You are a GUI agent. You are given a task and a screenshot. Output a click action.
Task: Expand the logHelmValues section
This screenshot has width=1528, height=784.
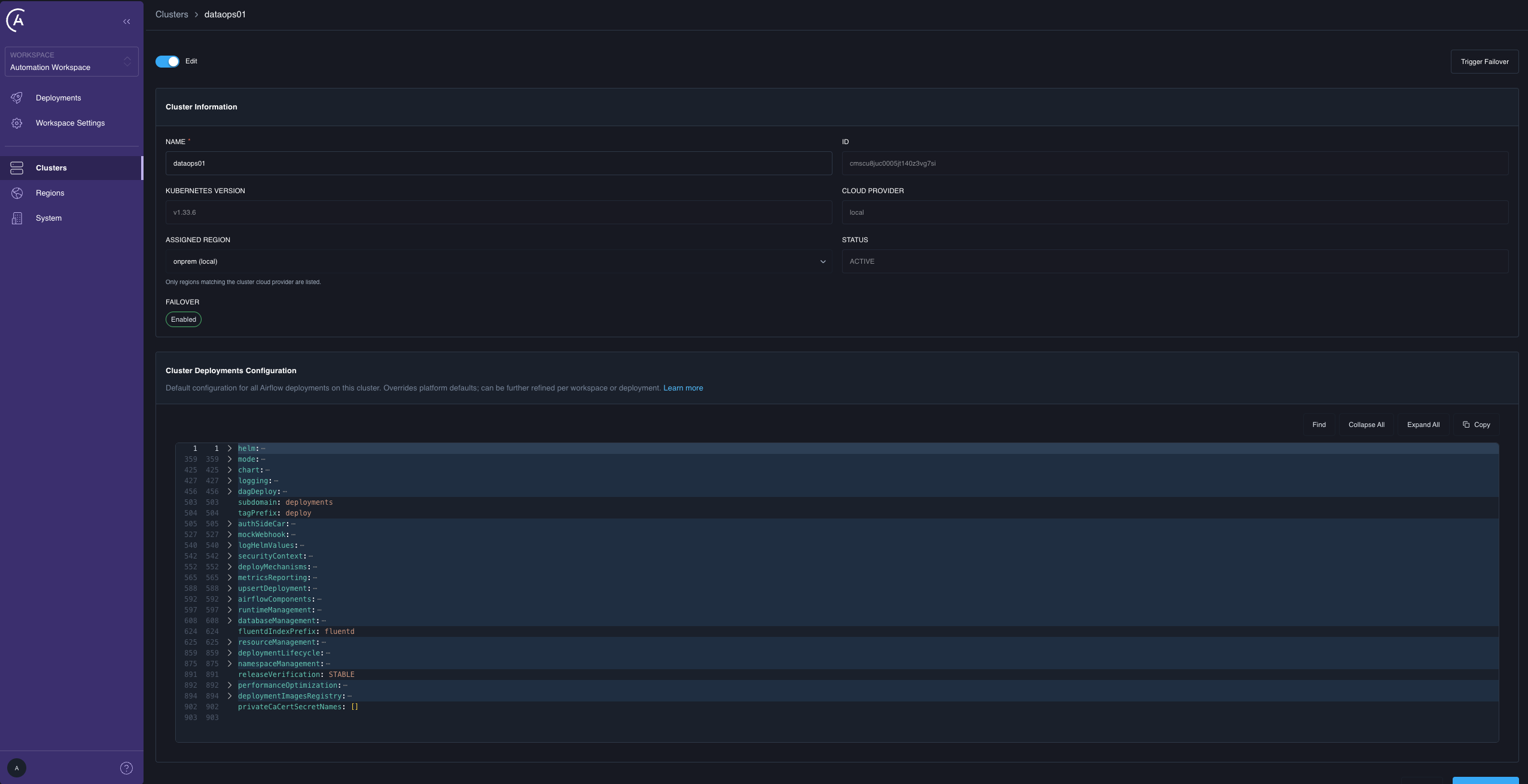point(230,545)
